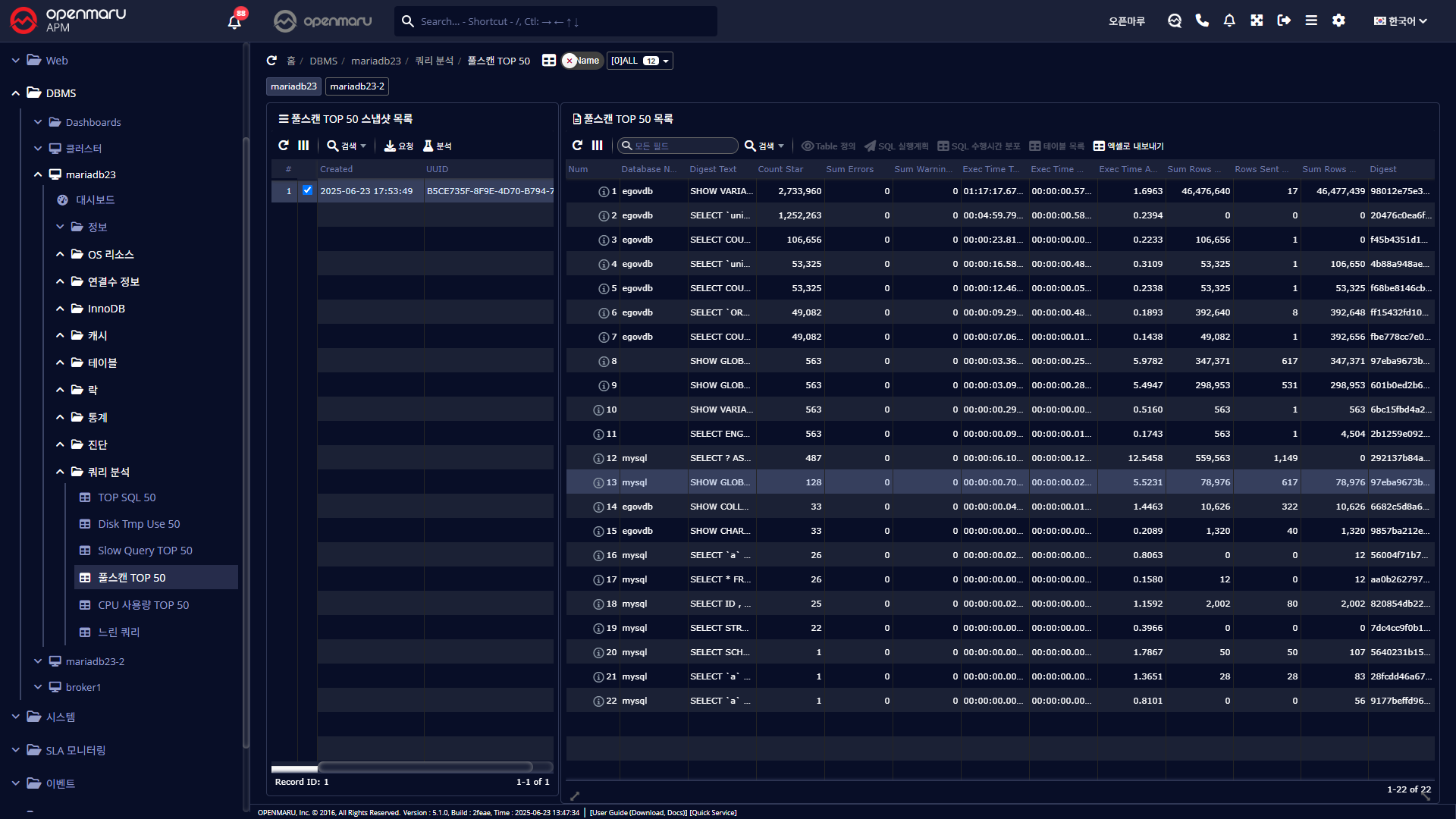
Task: Click info icon on row 13
Action: click(x=598, y=482)
